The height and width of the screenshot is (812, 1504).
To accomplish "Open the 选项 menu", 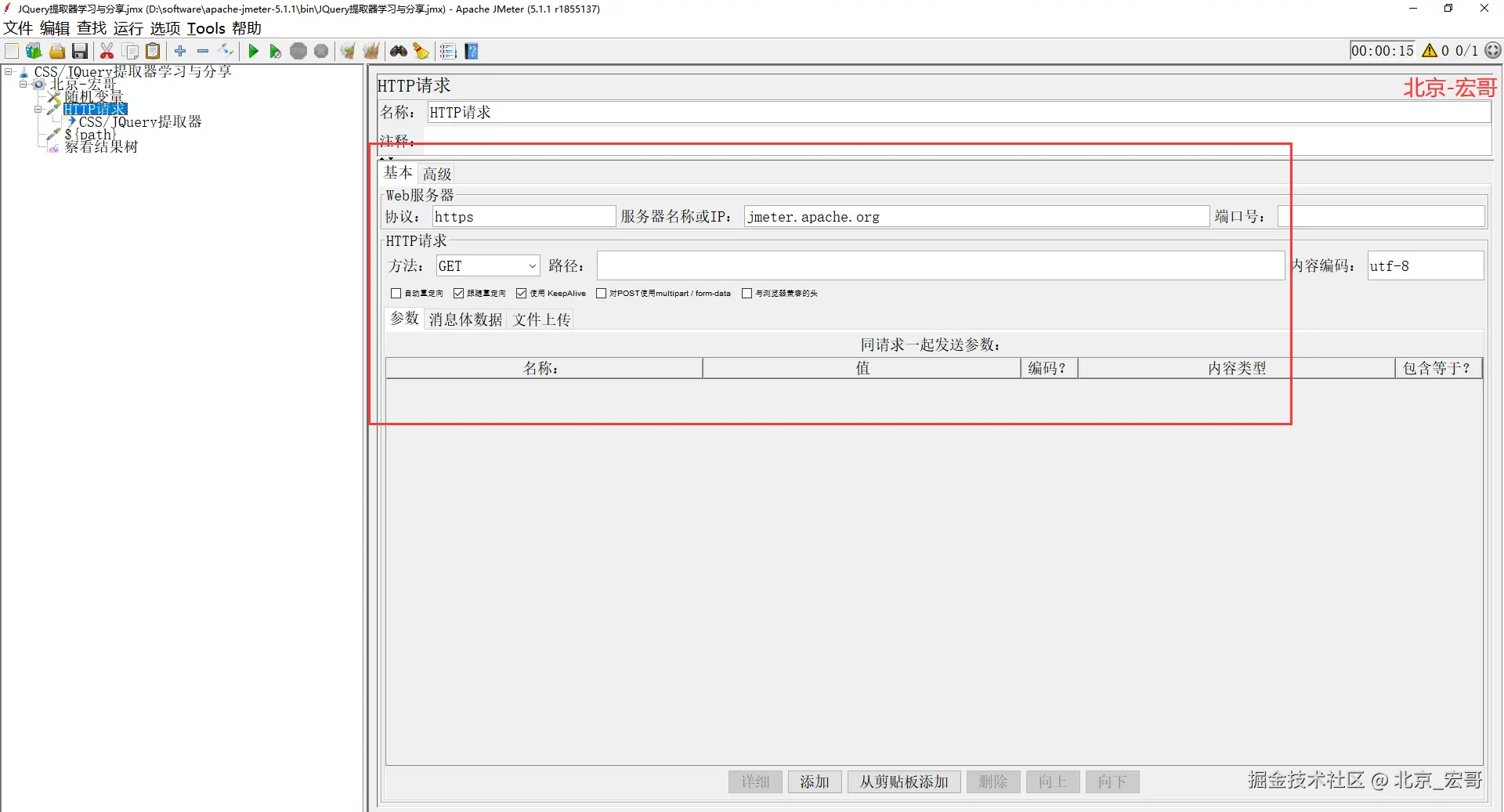I will (x=165, y=28).
